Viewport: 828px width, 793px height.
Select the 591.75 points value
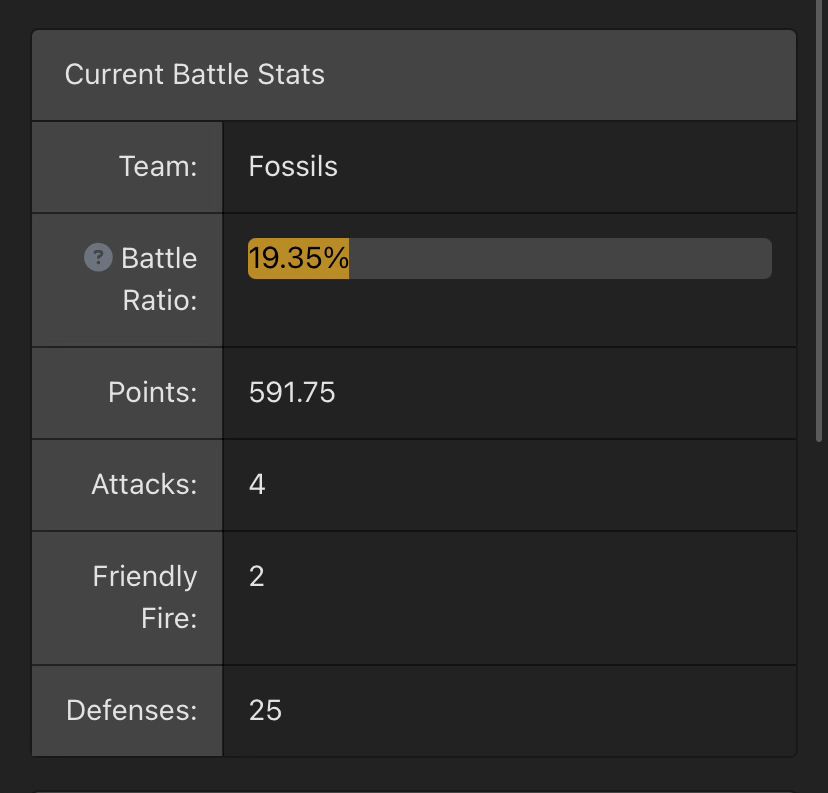pos(292,393)
